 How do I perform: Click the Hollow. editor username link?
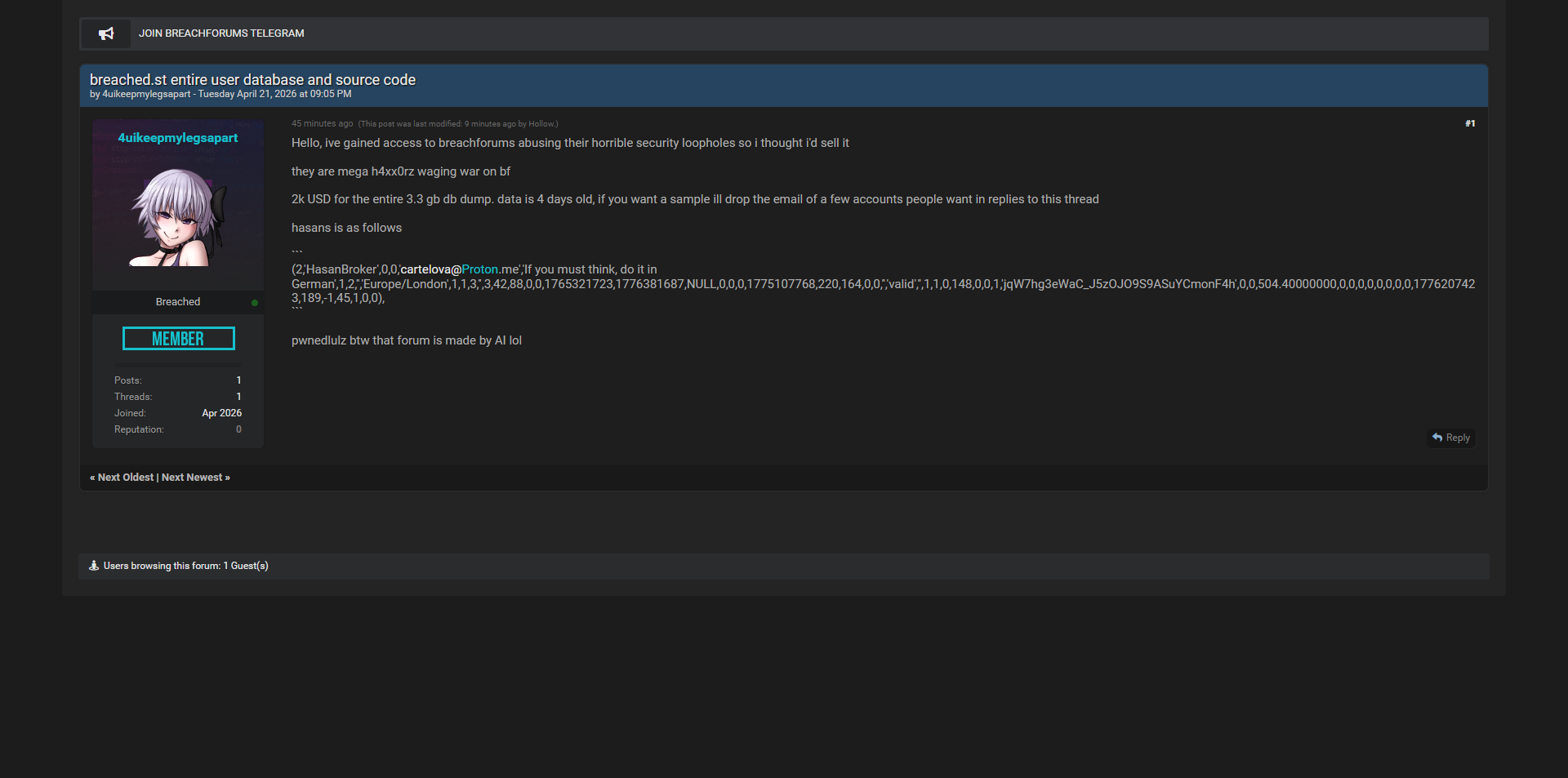541,124
